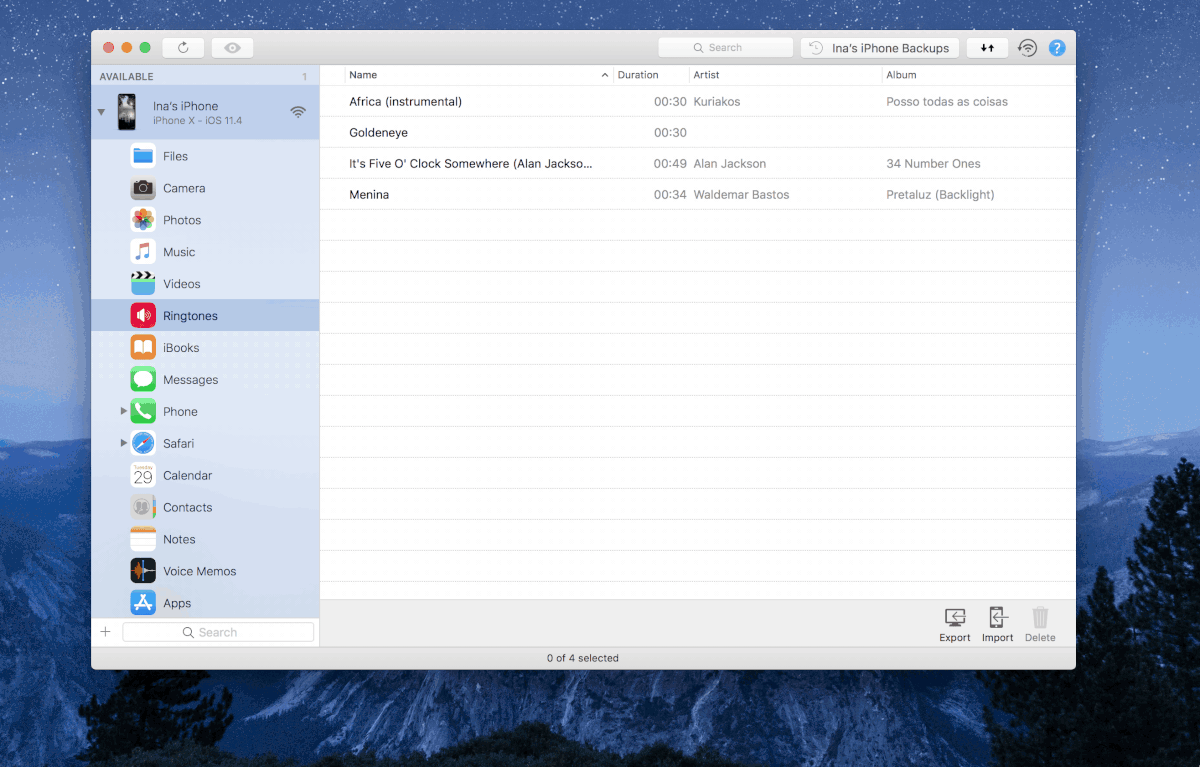
Task: Click the Alan Jackson artist cell
Action: 730,164
